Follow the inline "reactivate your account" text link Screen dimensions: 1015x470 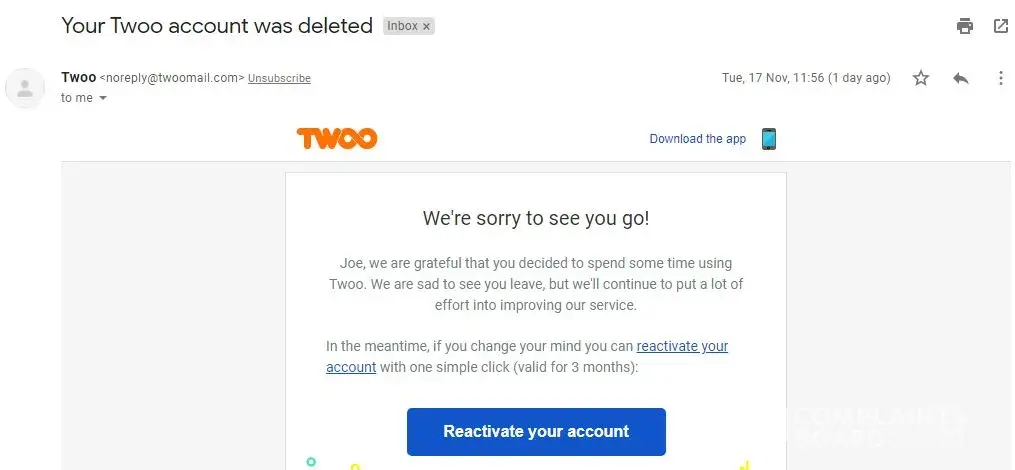point(682,346)
